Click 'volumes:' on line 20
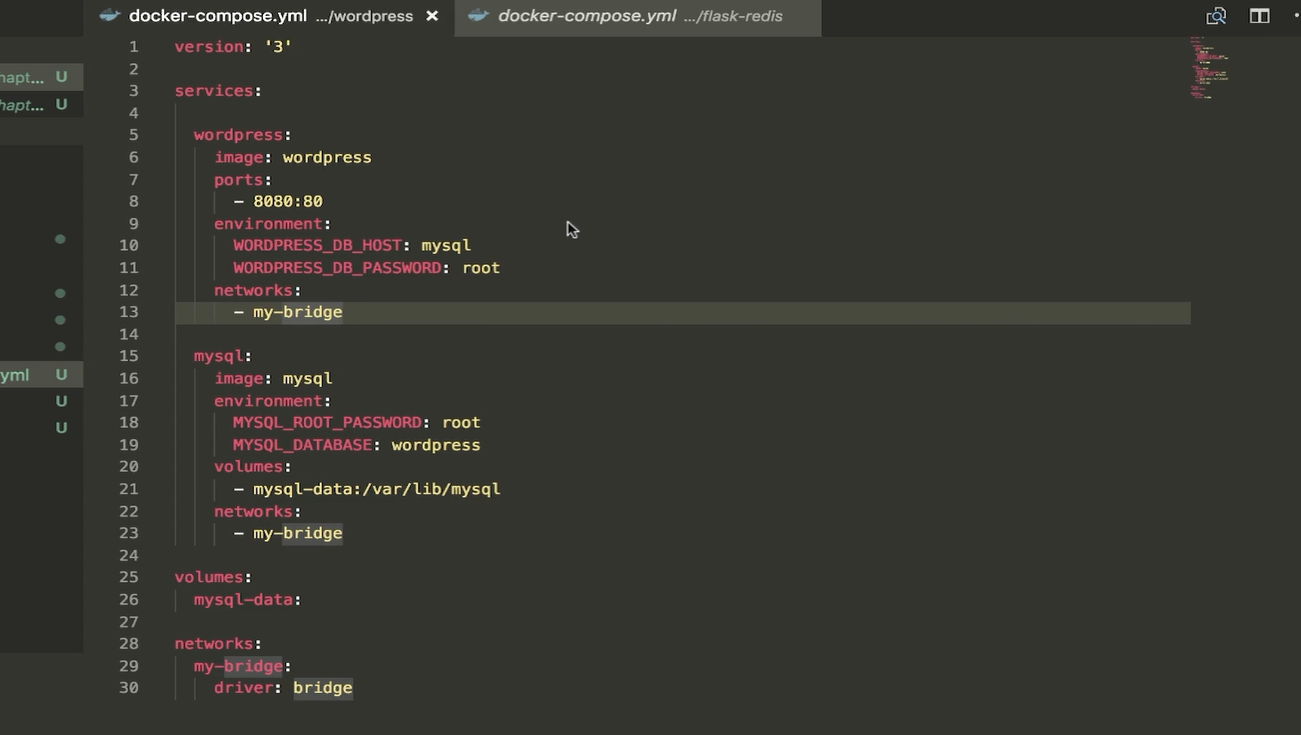1301x735 pixels. [x=253, y=467]
